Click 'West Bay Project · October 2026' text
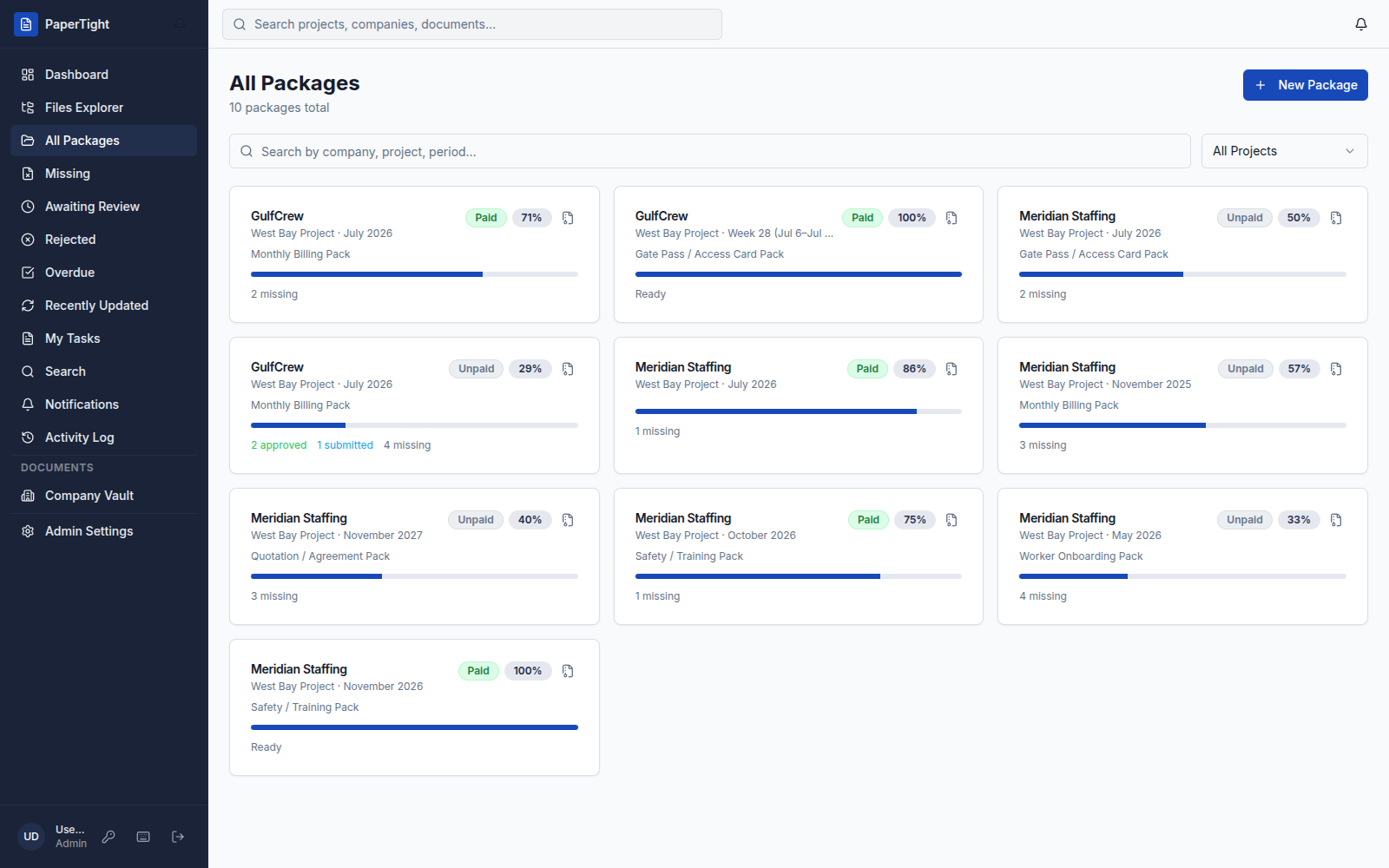 (715, 536)
